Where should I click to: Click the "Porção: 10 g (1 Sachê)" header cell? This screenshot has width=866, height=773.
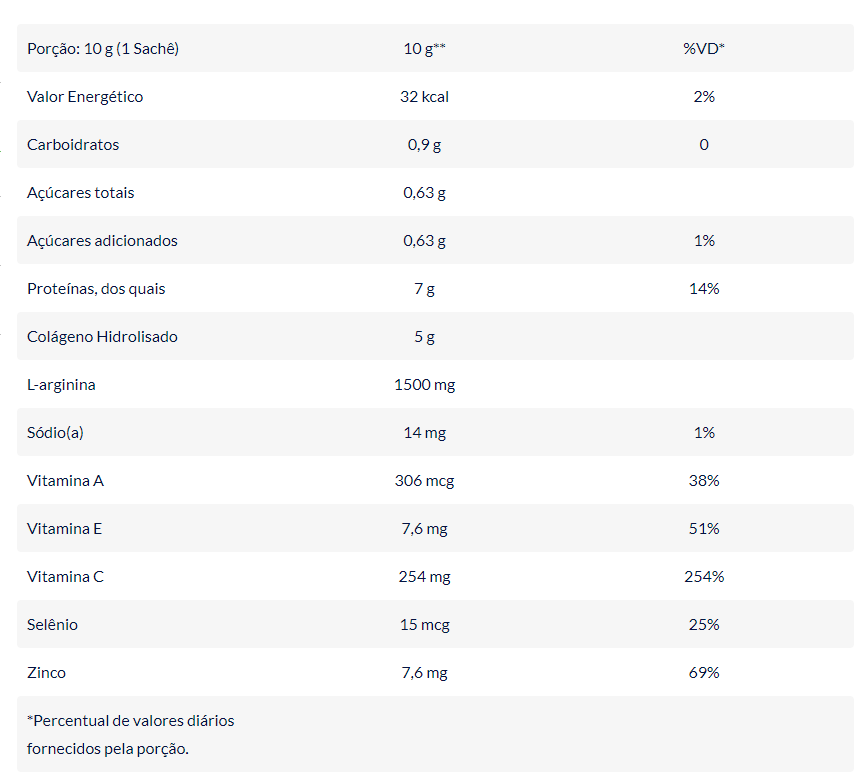pyautogui.click(x=103, y=48)
